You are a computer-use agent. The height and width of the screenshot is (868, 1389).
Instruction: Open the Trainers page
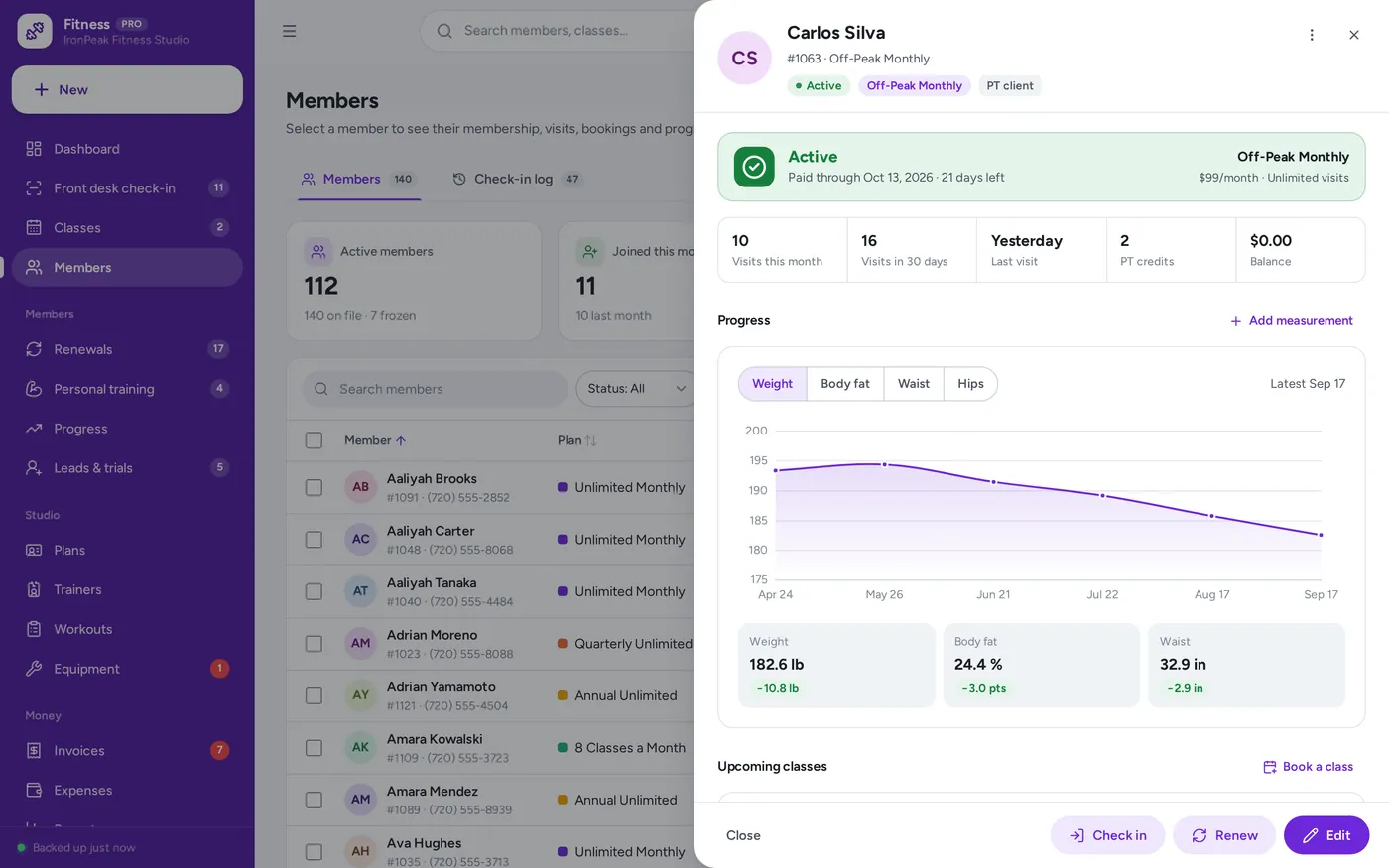tap(127, 589)
